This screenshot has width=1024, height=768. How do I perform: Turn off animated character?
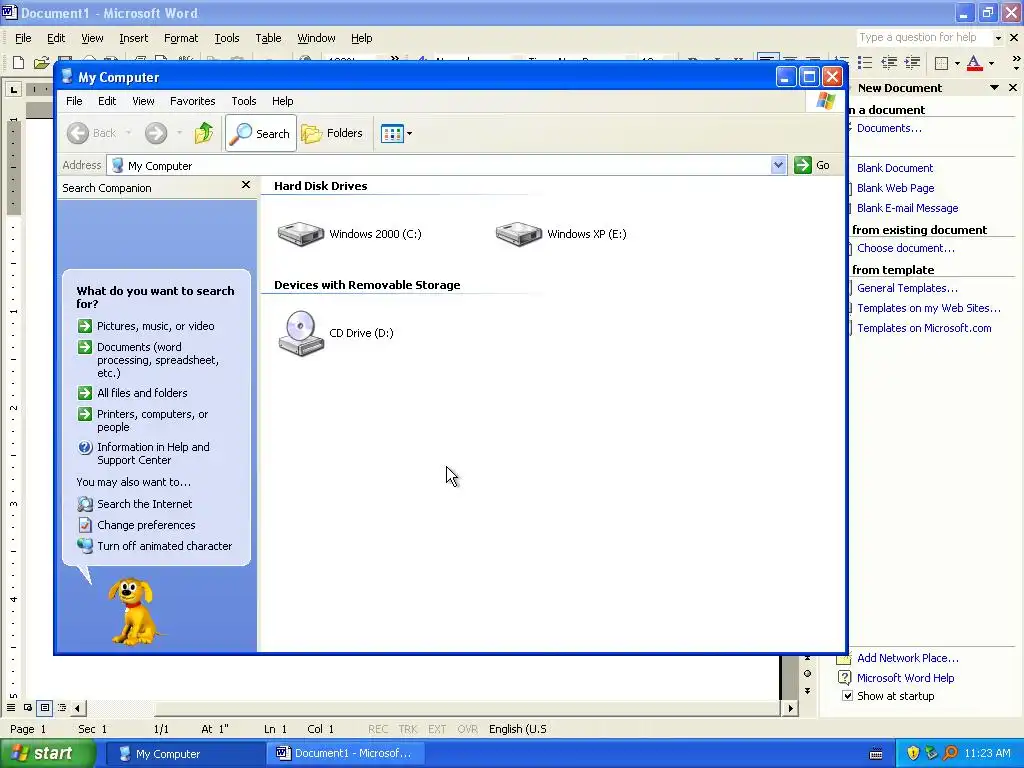[x=164, y=546]
